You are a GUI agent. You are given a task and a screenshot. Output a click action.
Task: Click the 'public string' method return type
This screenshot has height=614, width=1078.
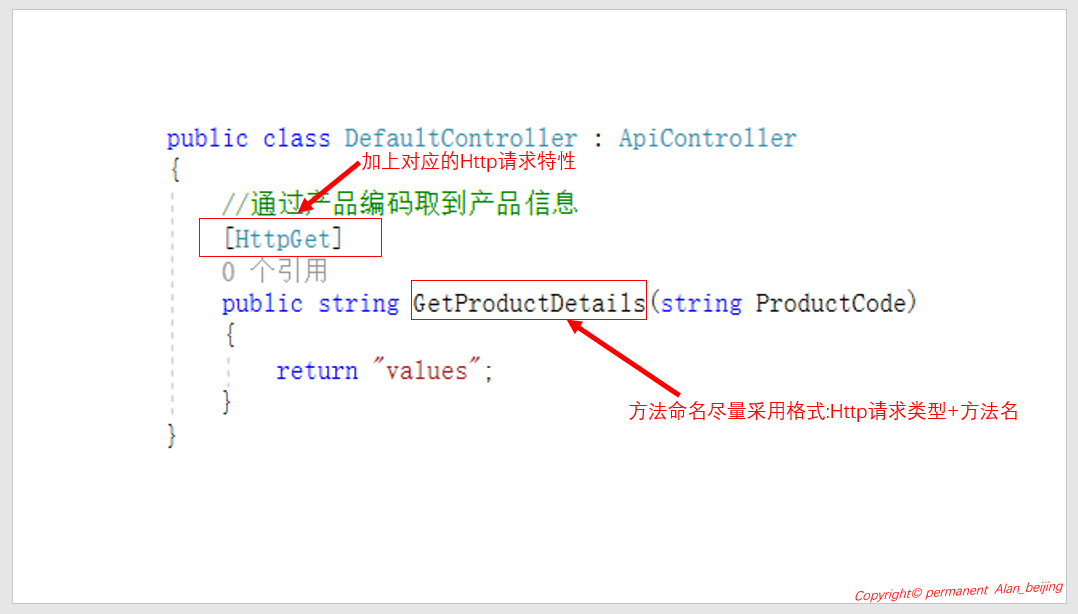click(310, 303)
